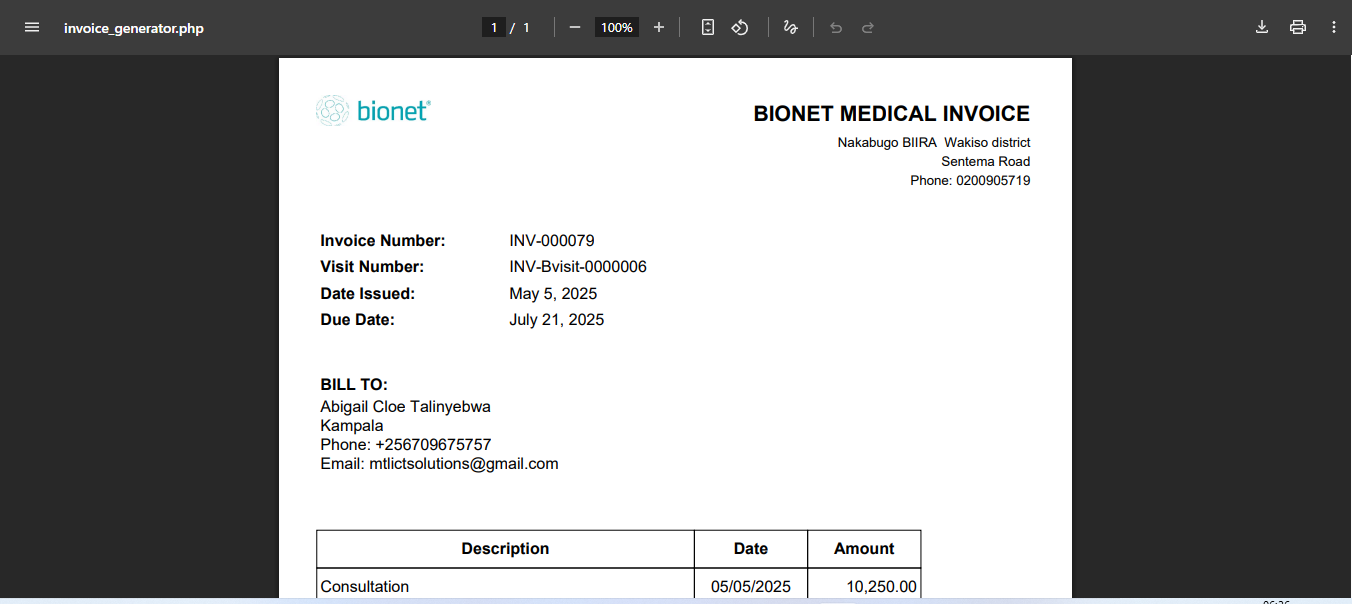Select the Phone: 0200905719 line
This screenshot has width=1352, height=604.
pyautogui.click(x=970, y=181)
